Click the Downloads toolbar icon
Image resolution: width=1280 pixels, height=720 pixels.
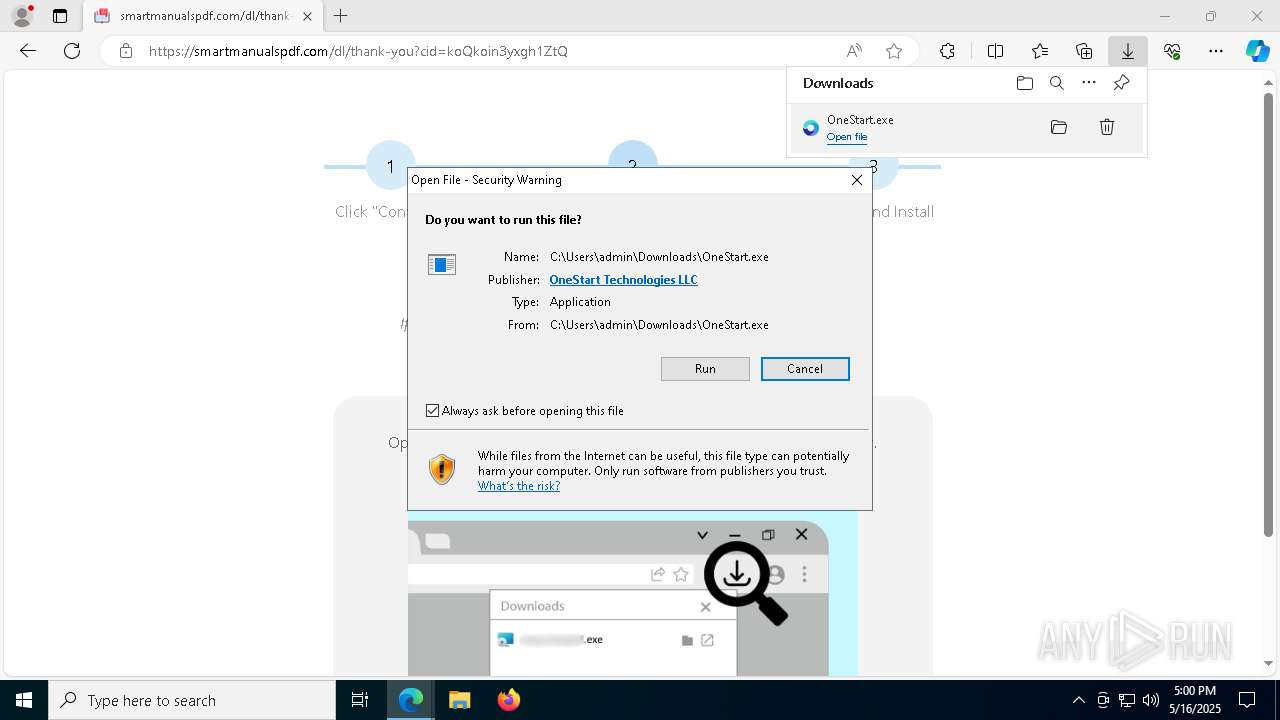[x=1128, y=51]
